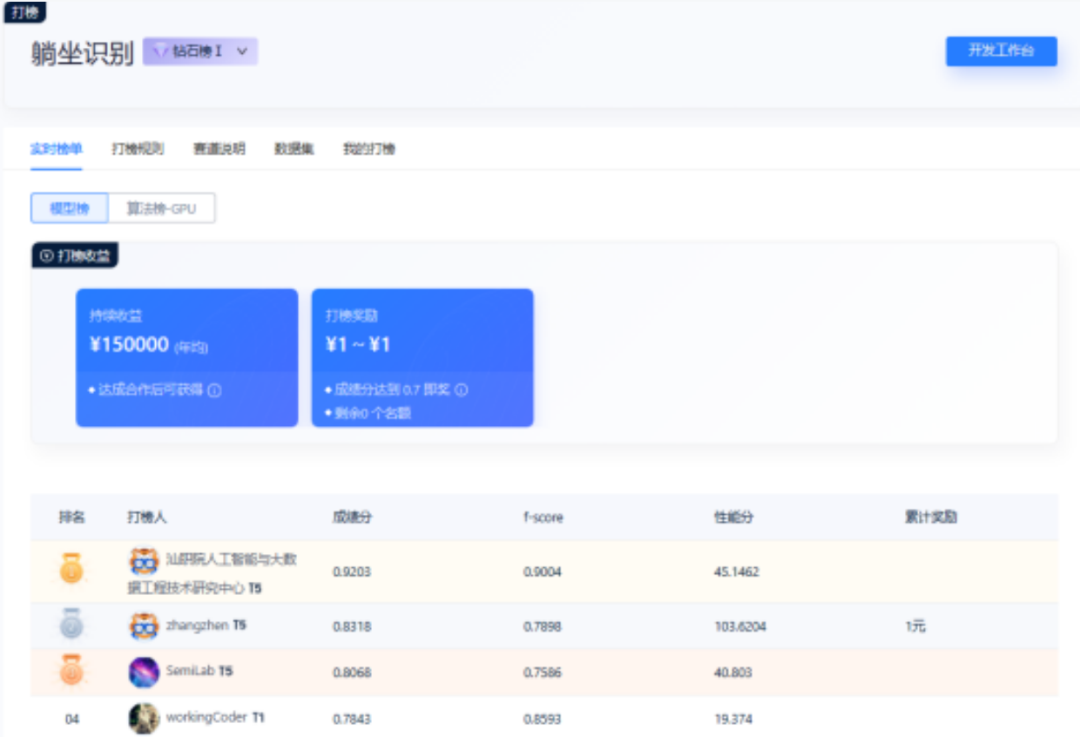Click the rank number 04
The width and height of the screenshot is (1080, 737).
pos(72,719)
